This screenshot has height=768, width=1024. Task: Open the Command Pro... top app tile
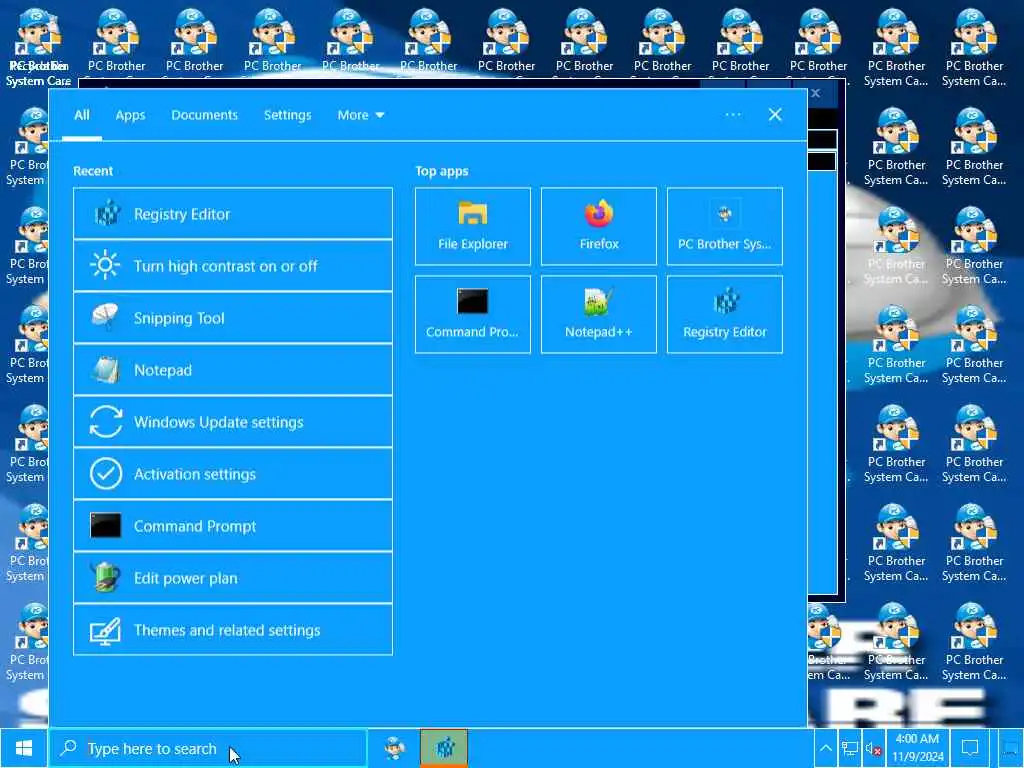(x=473, y=314)
